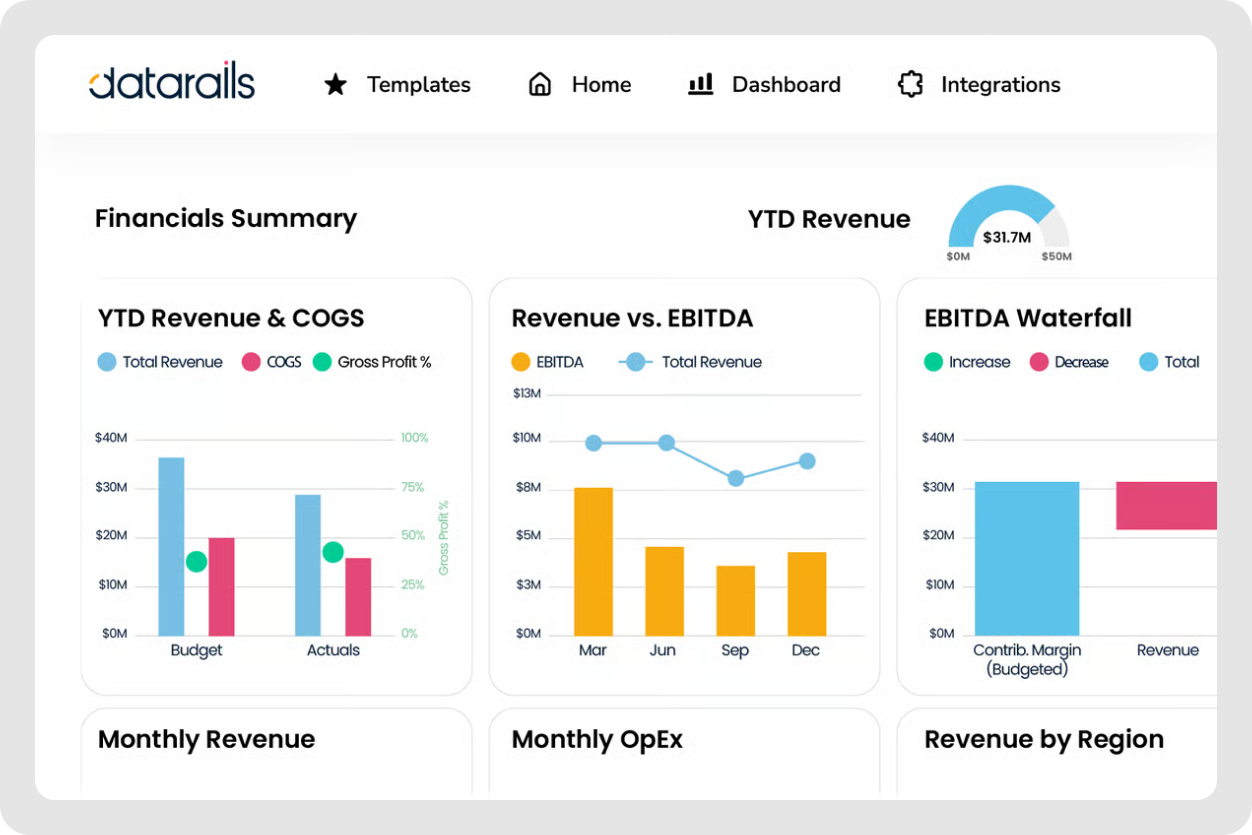
Task: Hide the COGS series via its legend
Action: pyautogui.click(x=271, y=362)
